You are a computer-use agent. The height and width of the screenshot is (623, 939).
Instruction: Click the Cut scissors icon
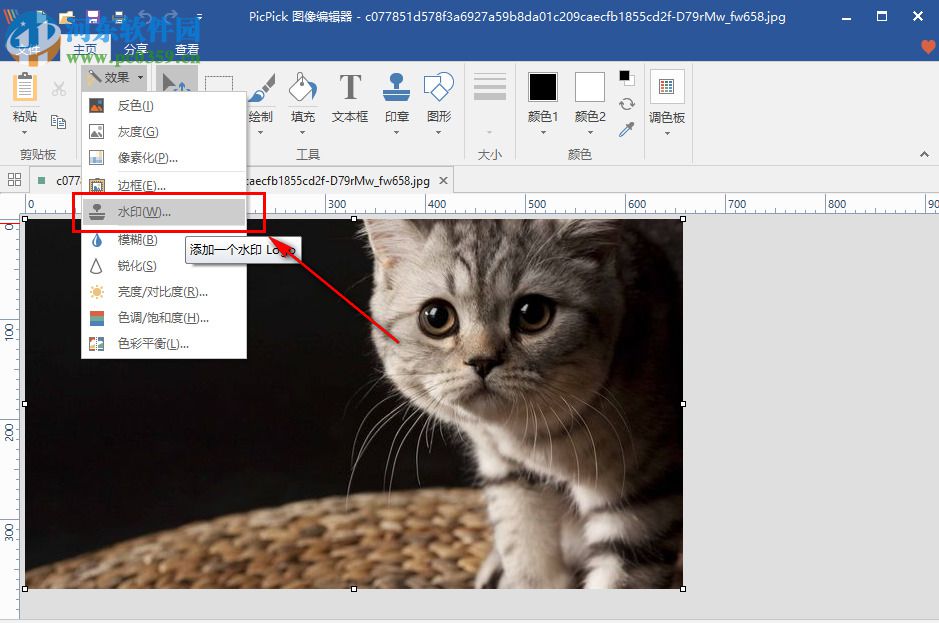[x=59, y=89]
